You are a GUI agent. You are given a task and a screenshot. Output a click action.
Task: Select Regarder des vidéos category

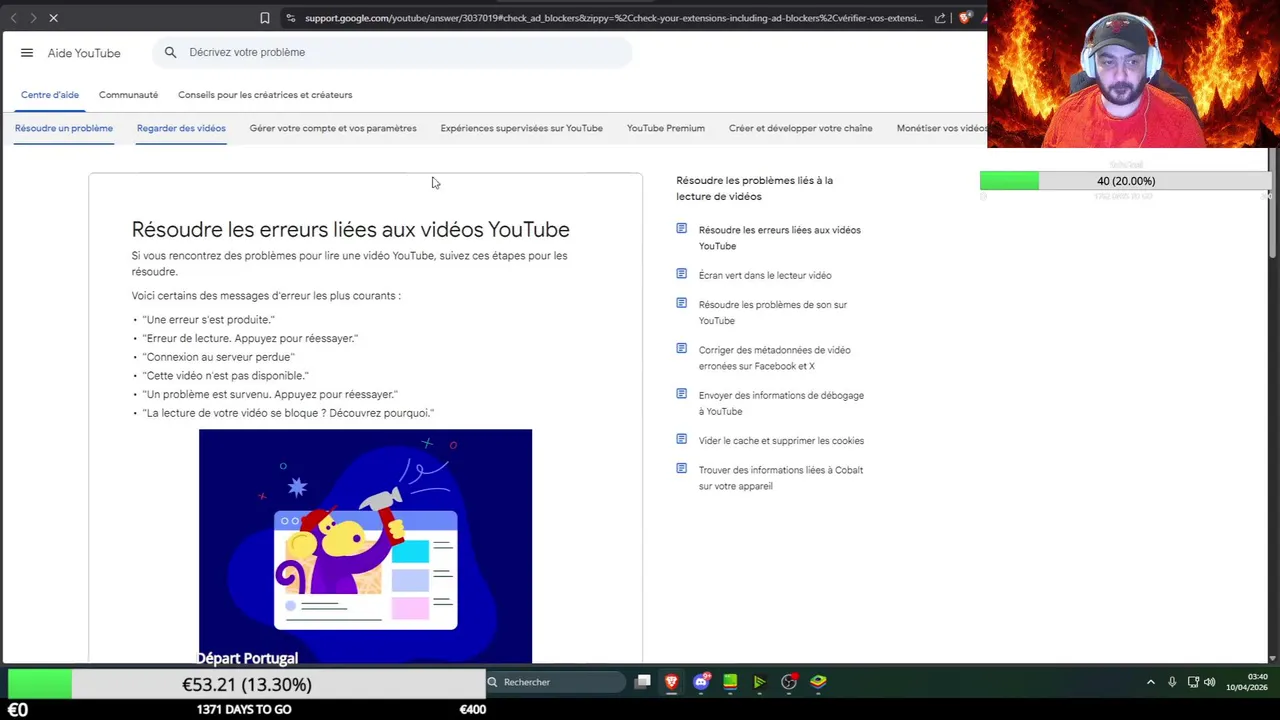point(181,128)
